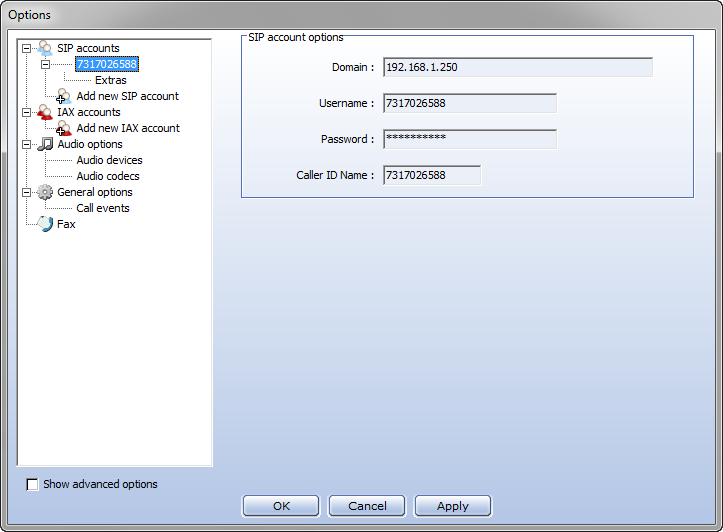Image resolution: width=723 pixels, height=532 pixels.
Task: Select the red IAX accounts icon
Action: pyautogui.click(x=45, y=112)
